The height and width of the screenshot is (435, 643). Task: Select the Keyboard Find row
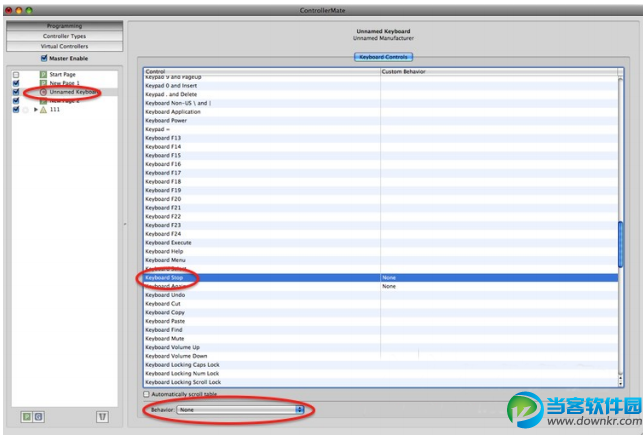coord(381,330)
